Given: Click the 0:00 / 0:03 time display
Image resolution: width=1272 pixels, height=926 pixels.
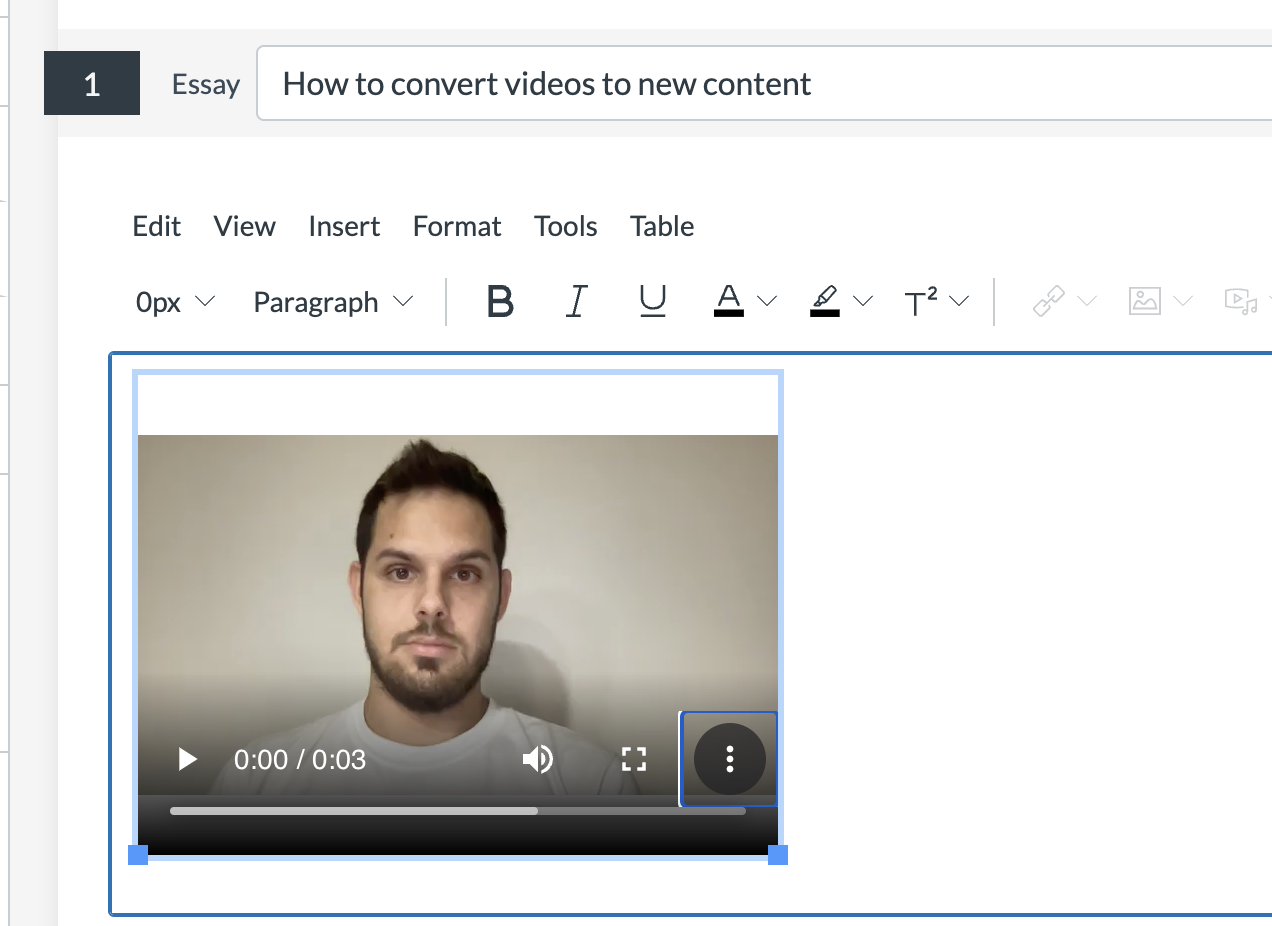Looking at the screenshot, I should point(300,760).
